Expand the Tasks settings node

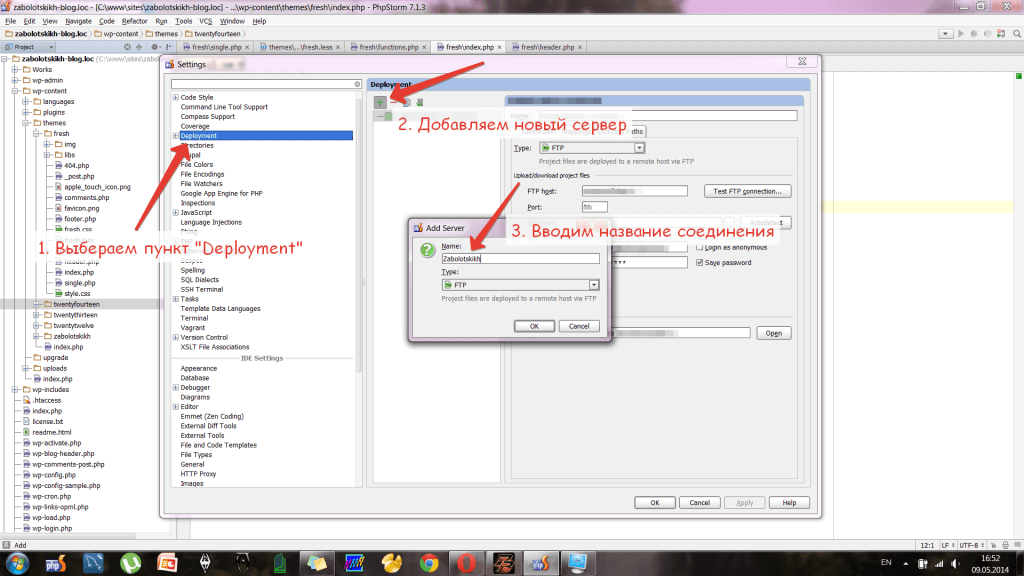176,299
